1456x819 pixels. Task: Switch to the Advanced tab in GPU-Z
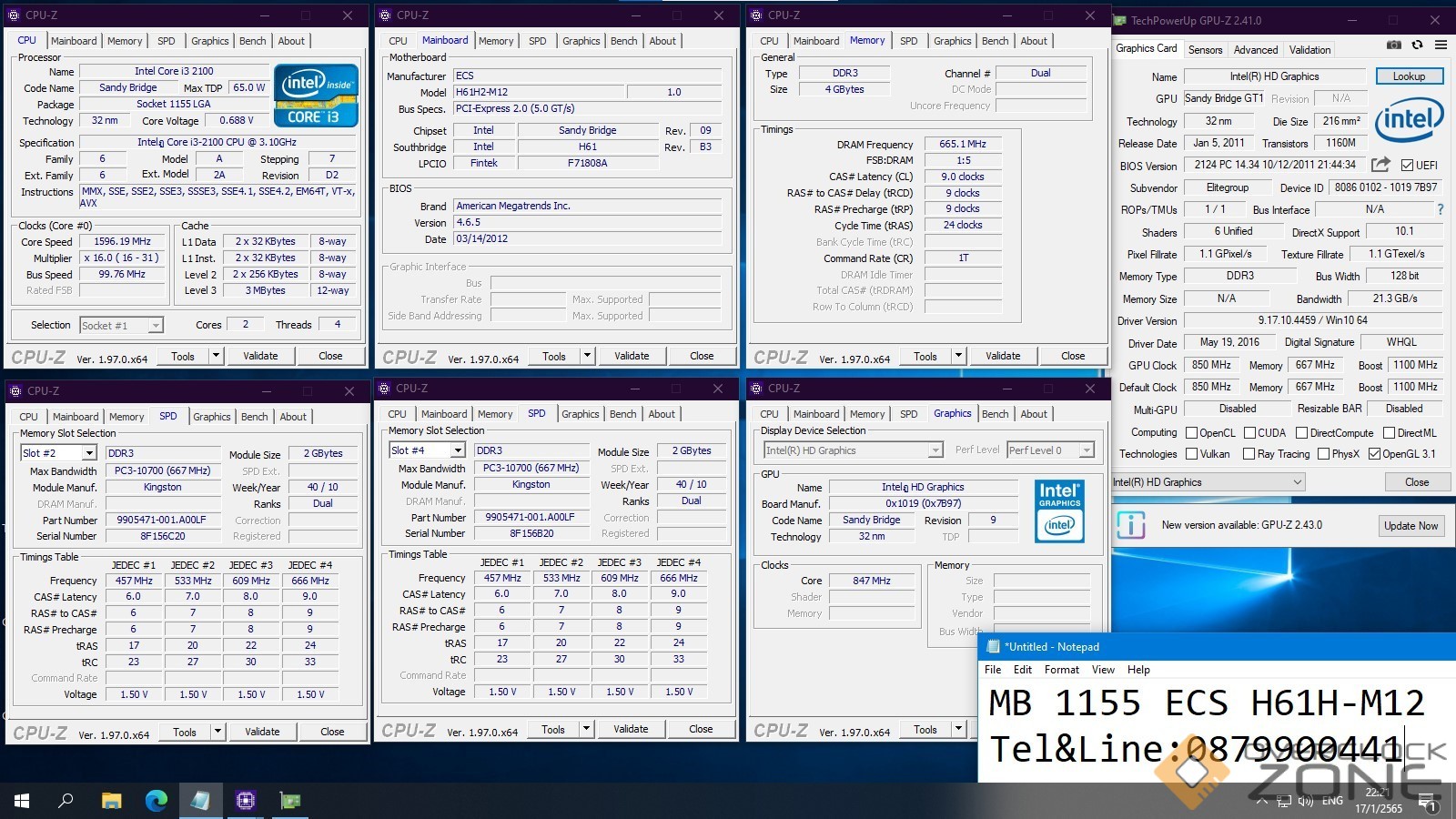[1256, 50]
